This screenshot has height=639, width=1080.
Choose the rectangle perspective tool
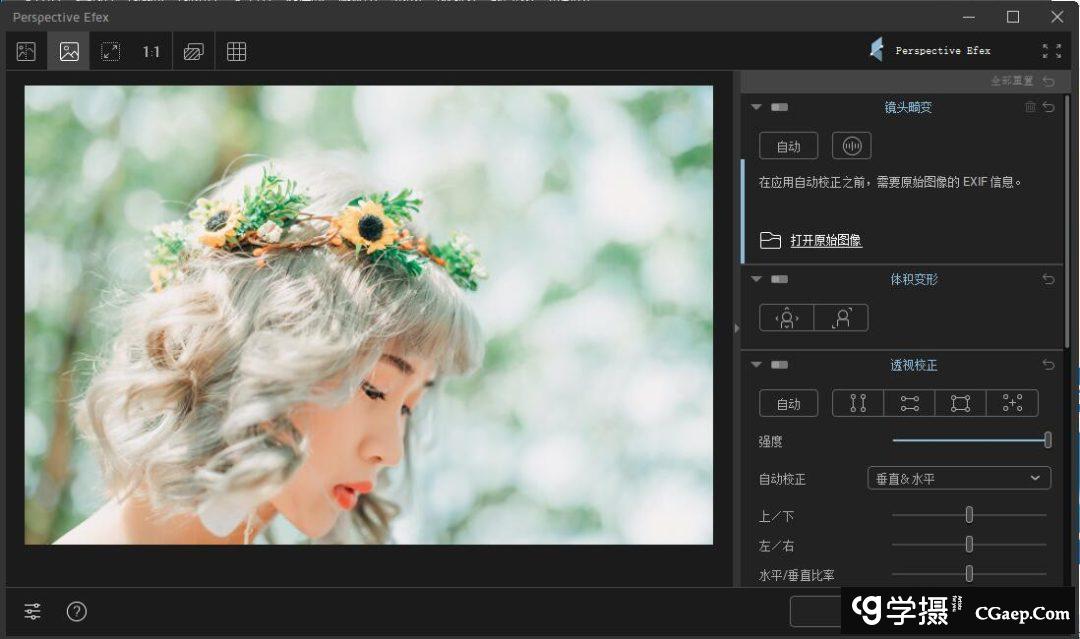click(960, 403)
